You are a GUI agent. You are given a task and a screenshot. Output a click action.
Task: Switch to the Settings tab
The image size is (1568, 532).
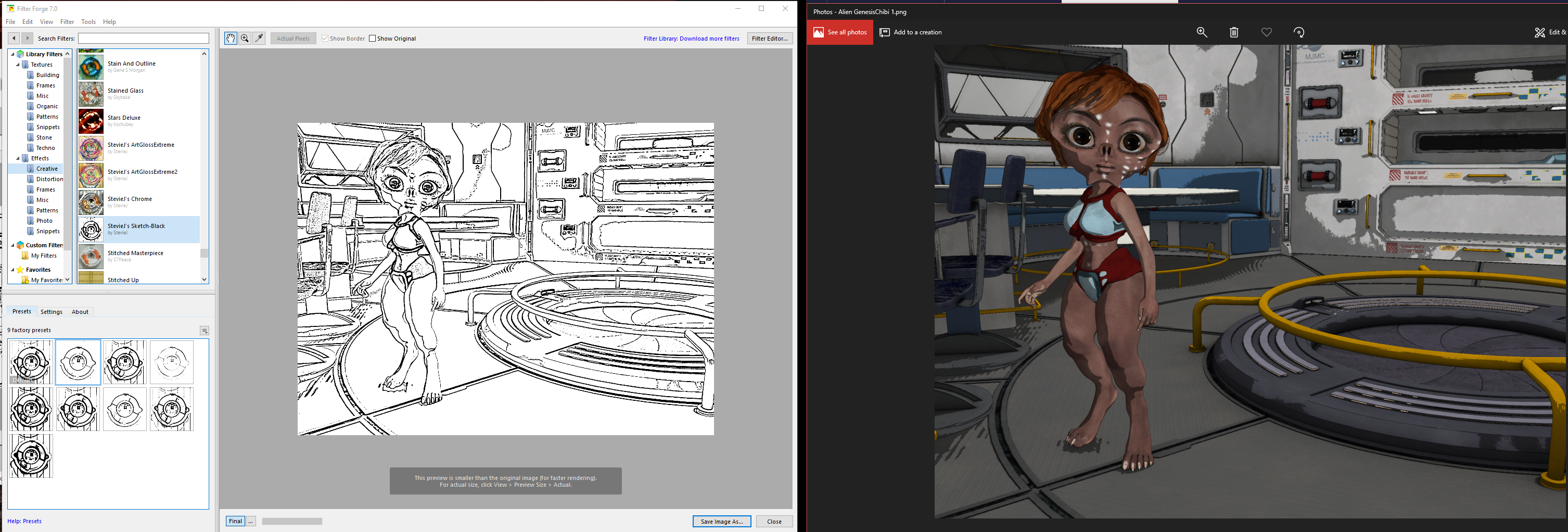click(51, 312)
